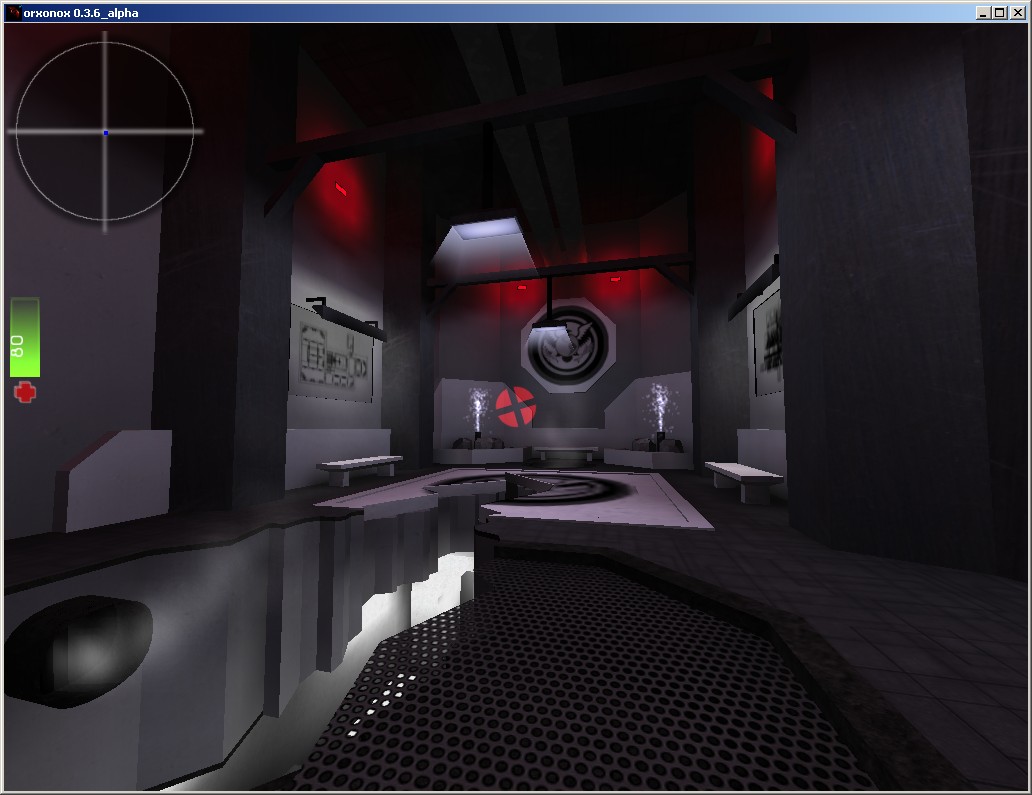This screenshot has height=795, width=1032.
Task: Click the orxonox 0.3.6_alpha window title
Action: click(81, 13)
